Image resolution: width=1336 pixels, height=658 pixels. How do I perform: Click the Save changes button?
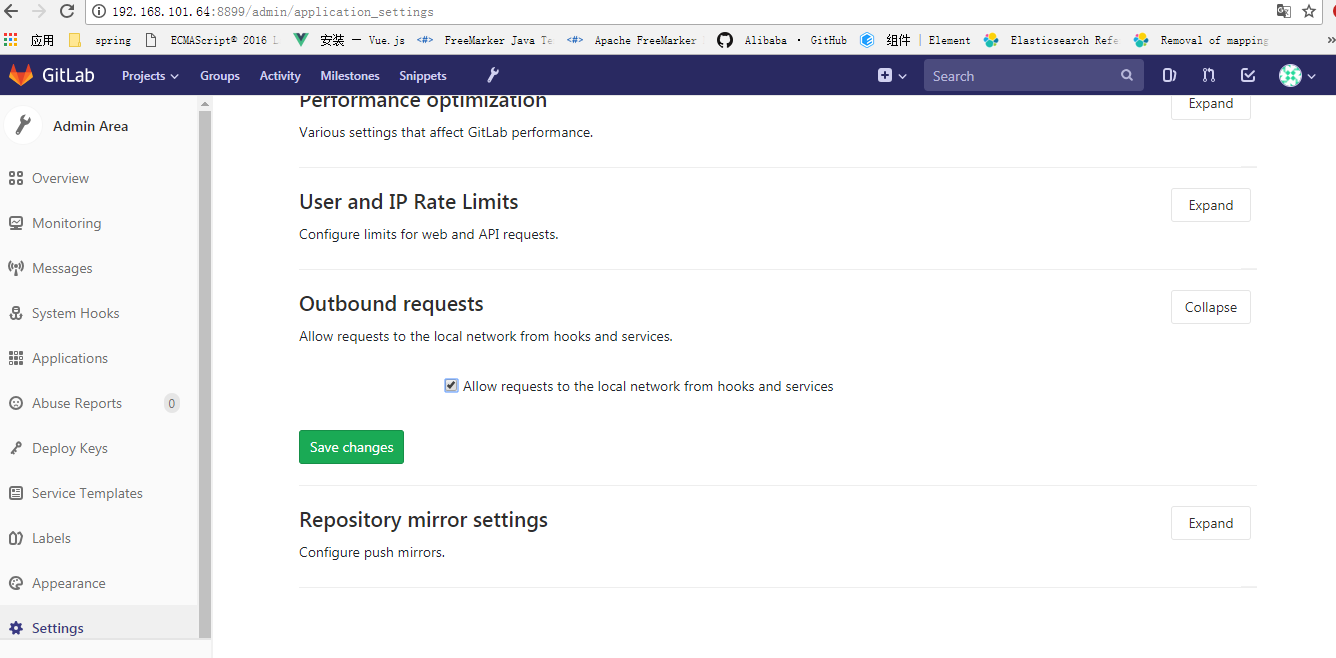(351, 447)
